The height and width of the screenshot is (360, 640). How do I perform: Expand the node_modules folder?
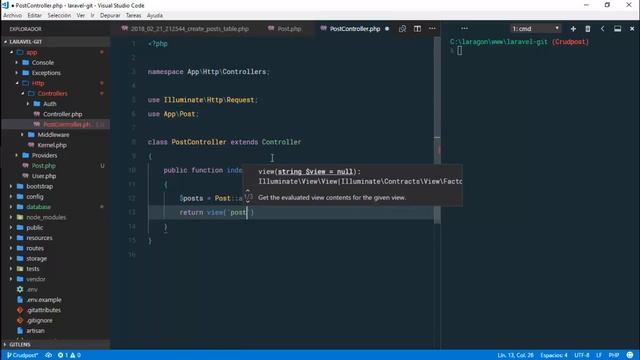pyautogui.click(x=46, y=217)
